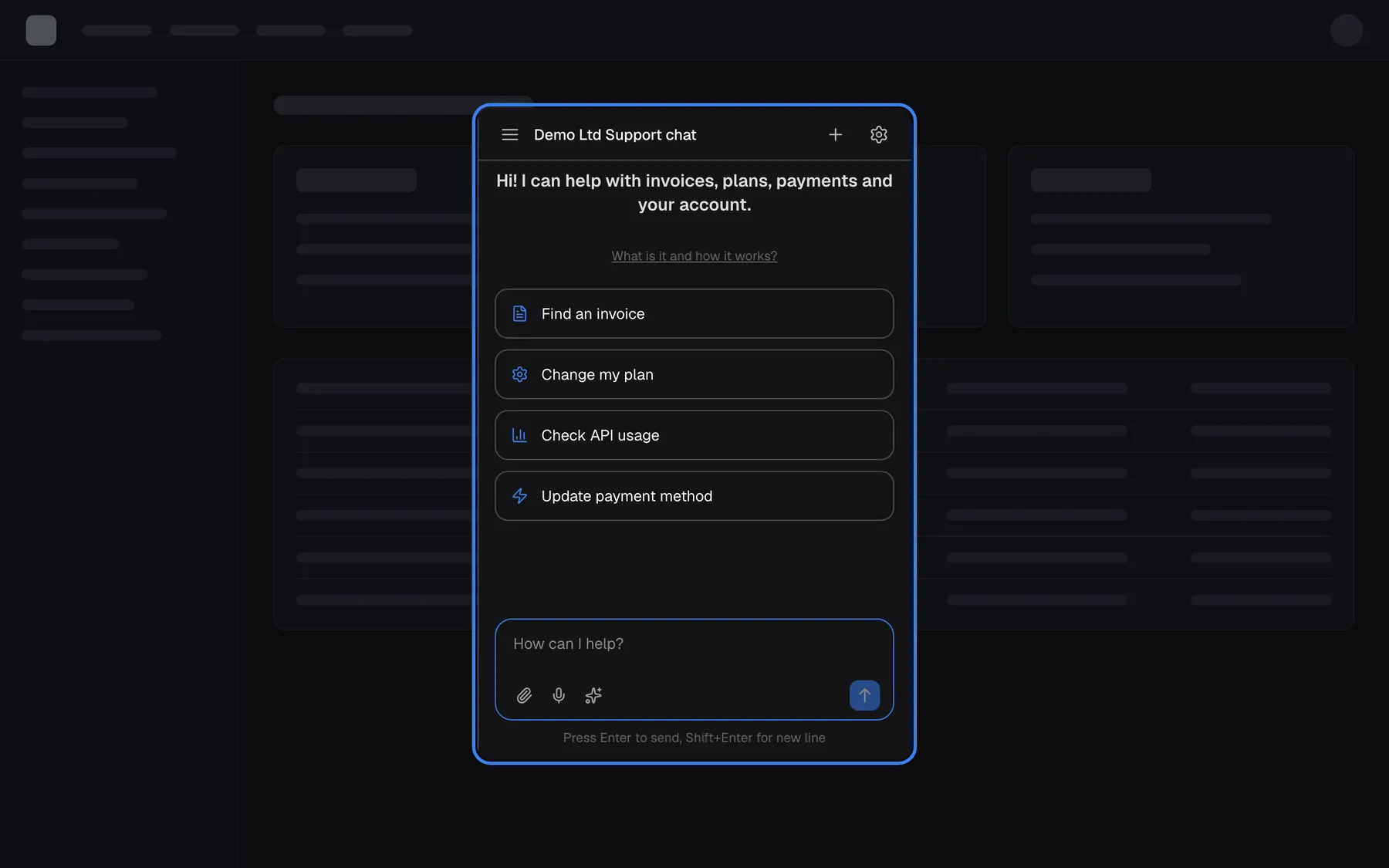Image resolution: width=1389 pixels, height=868 pixels.
Task: Open chat settings gear icon
Action: coord(878,134)
